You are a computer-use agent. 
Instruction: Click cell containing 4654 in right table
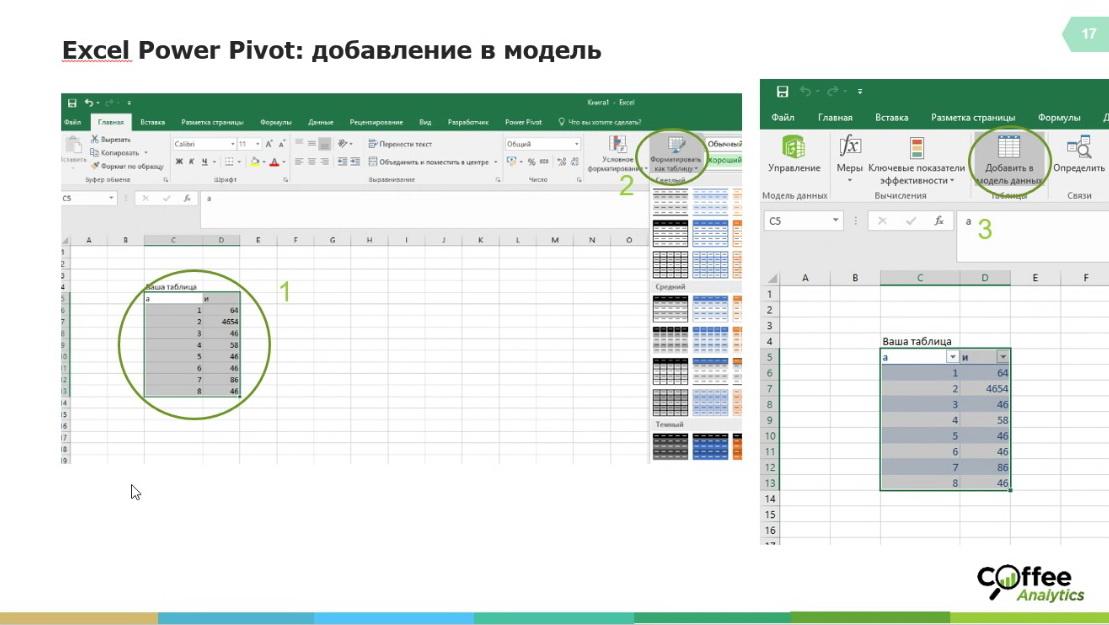point(985,388)
